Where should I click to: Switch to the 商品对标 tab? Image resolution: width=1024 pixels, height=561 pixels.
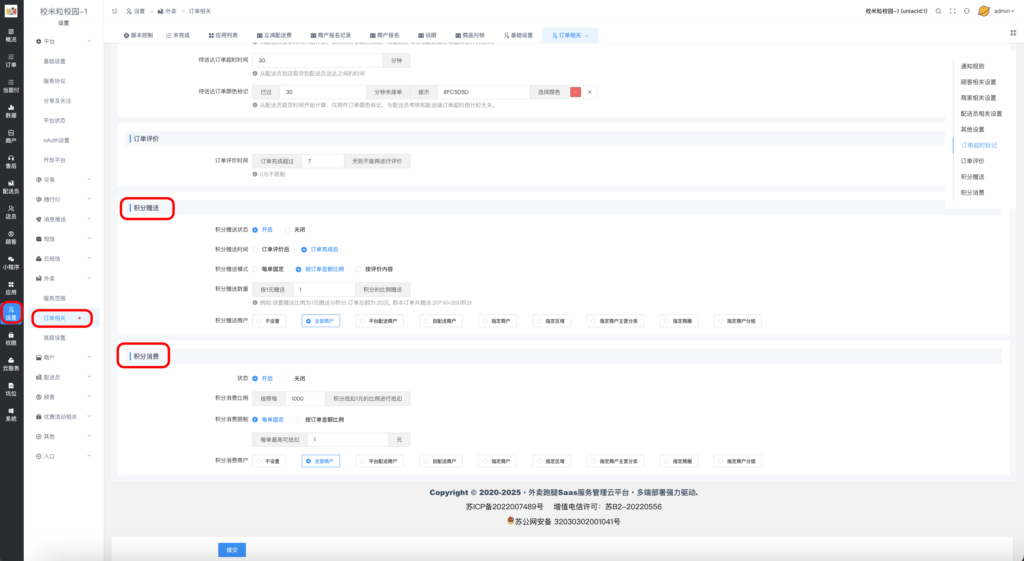[x=470, y=35]
